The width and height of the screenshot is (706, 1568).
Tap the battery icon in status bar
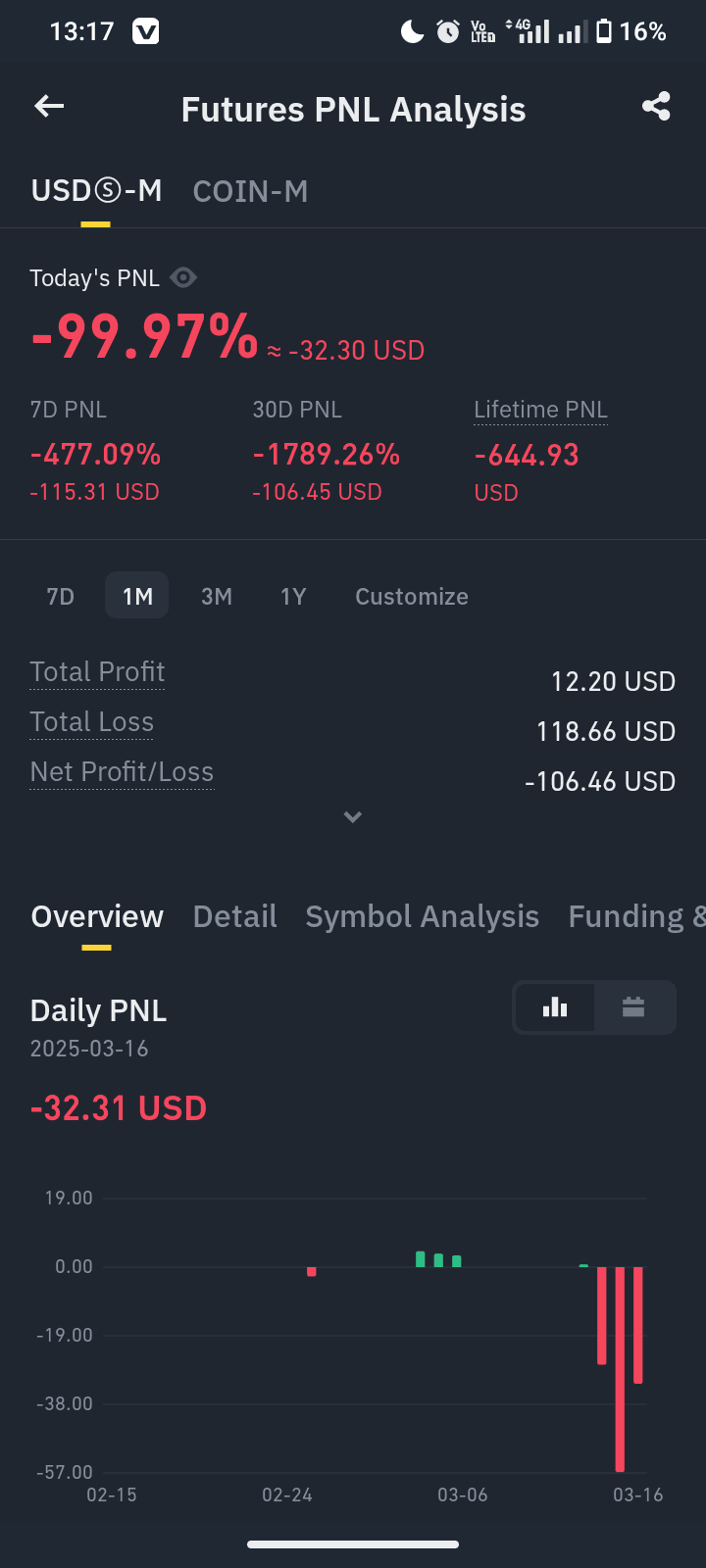click(604, 31)
